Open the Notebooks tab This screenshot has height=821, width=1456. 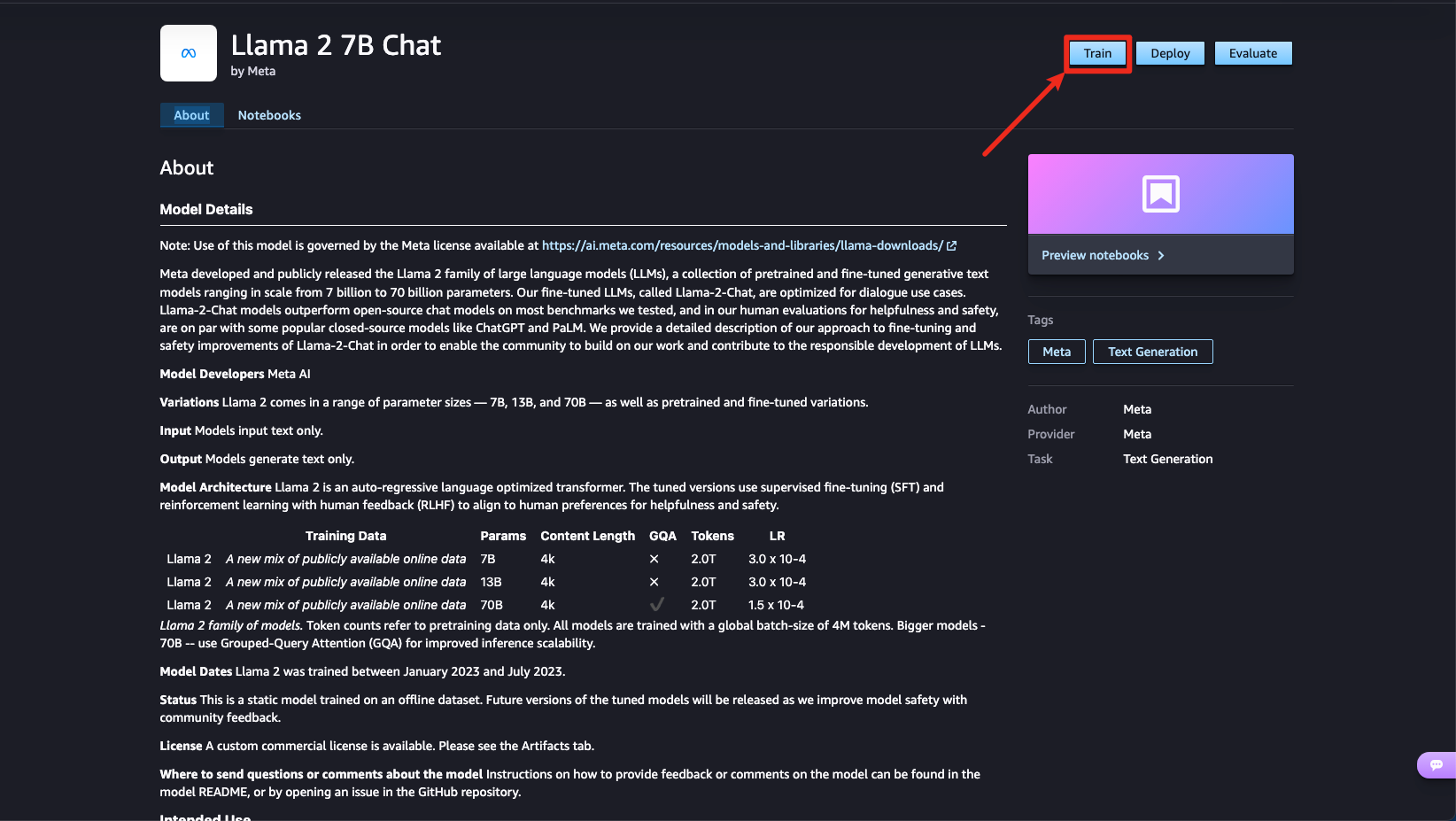tap(269, 115)
